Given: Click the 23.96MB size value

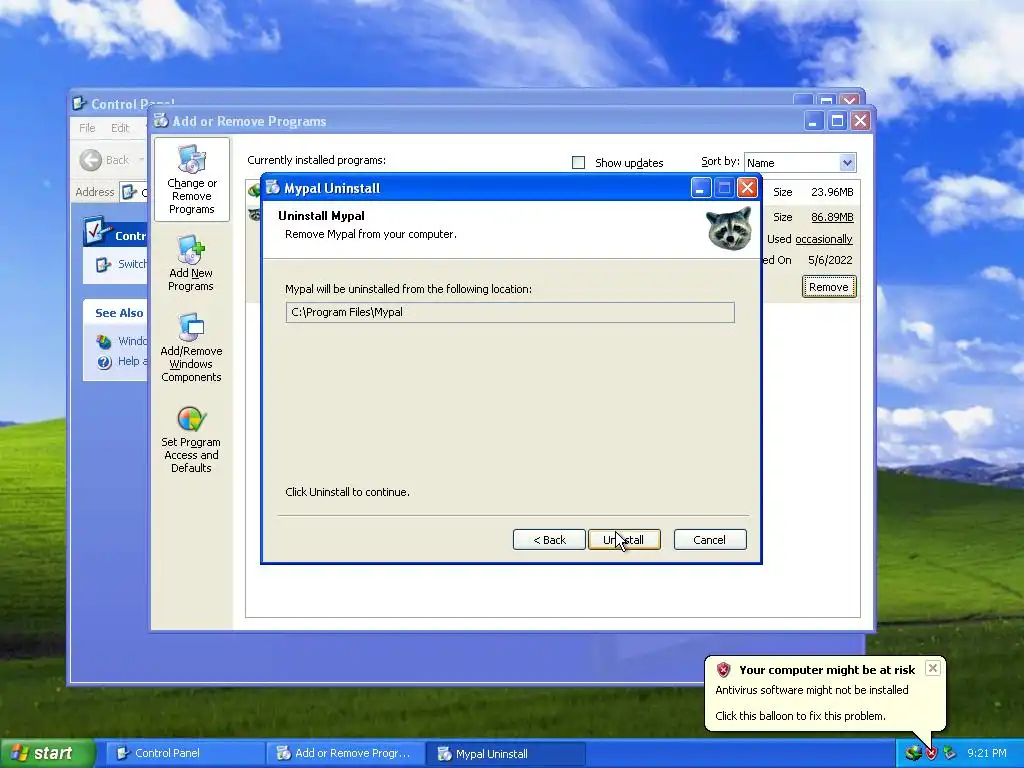Looking at the screenshot, I should pyautogui.click(x=832, y=192).
